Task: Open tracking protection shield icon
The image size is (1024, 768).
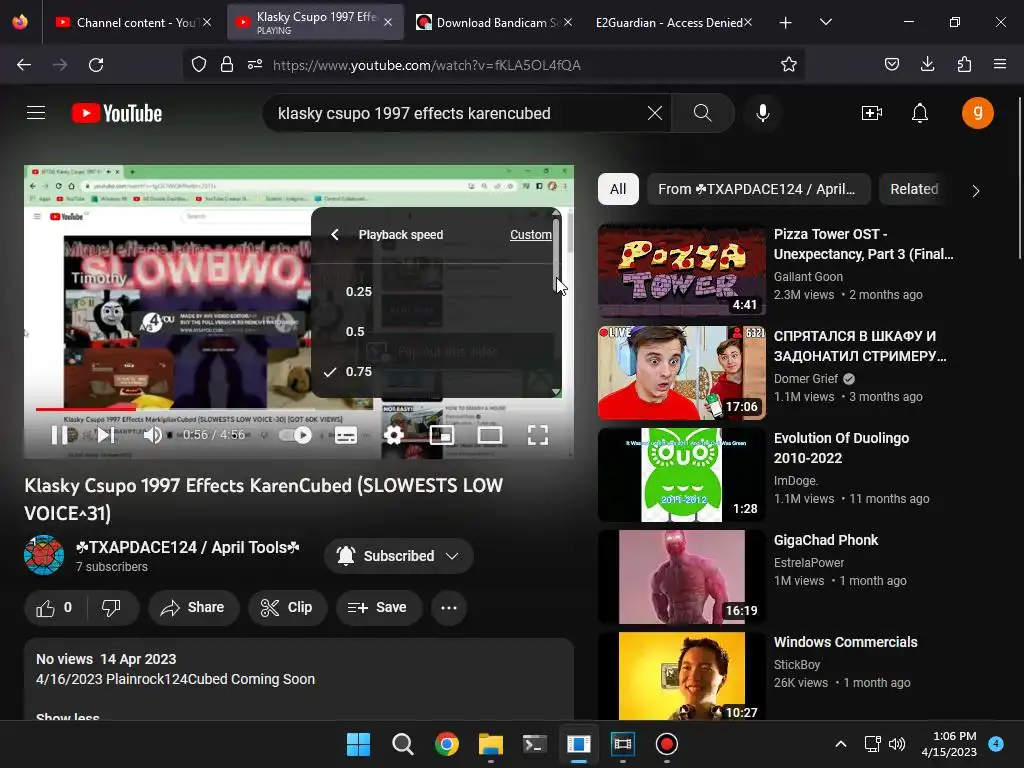Action: point(199,64)
